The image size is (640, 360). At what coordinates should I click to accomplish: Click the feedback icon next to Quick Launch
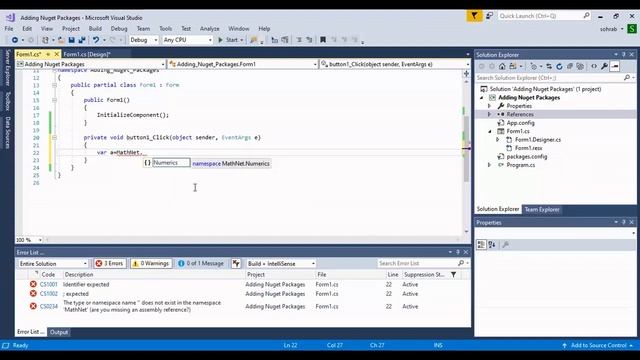(x=489, y=16)
